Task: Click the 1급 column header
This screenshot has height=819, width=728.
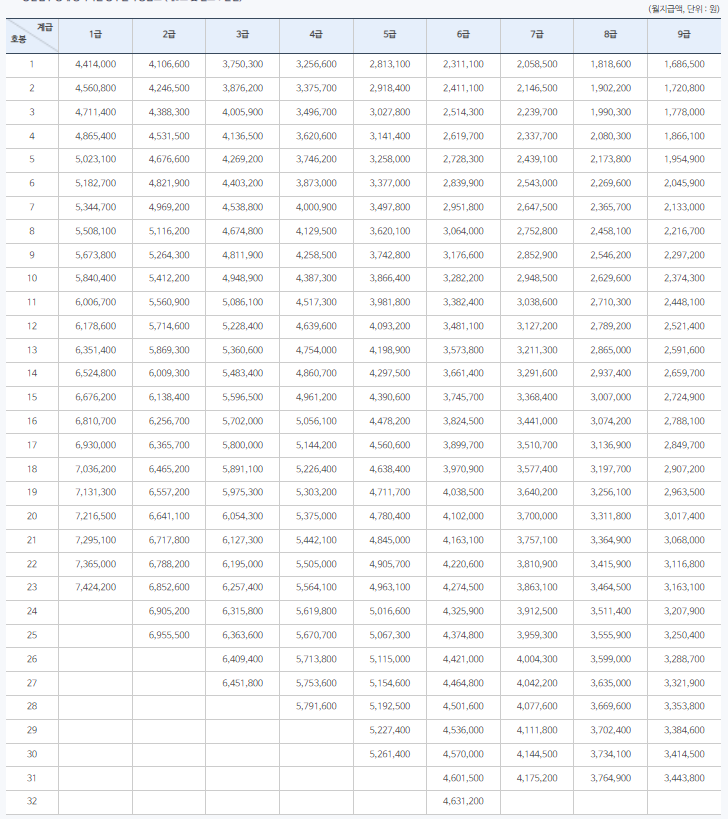Action: point(96,35)
